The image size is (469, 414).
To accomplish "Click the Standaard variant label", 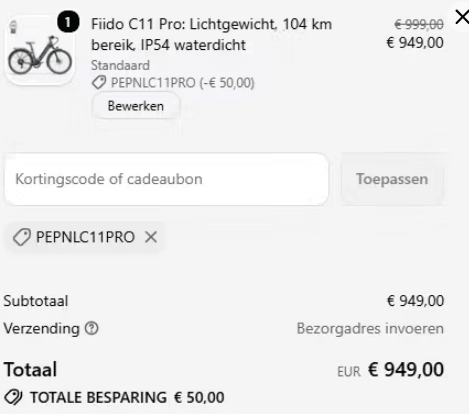I will 120,65.
